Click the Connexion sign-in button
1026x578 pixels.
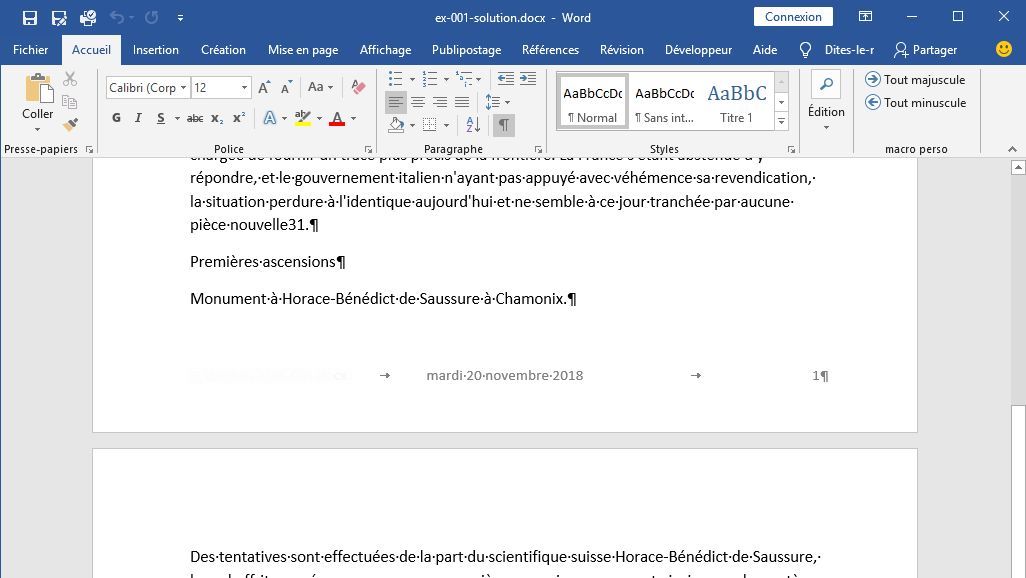pos(793,17)
